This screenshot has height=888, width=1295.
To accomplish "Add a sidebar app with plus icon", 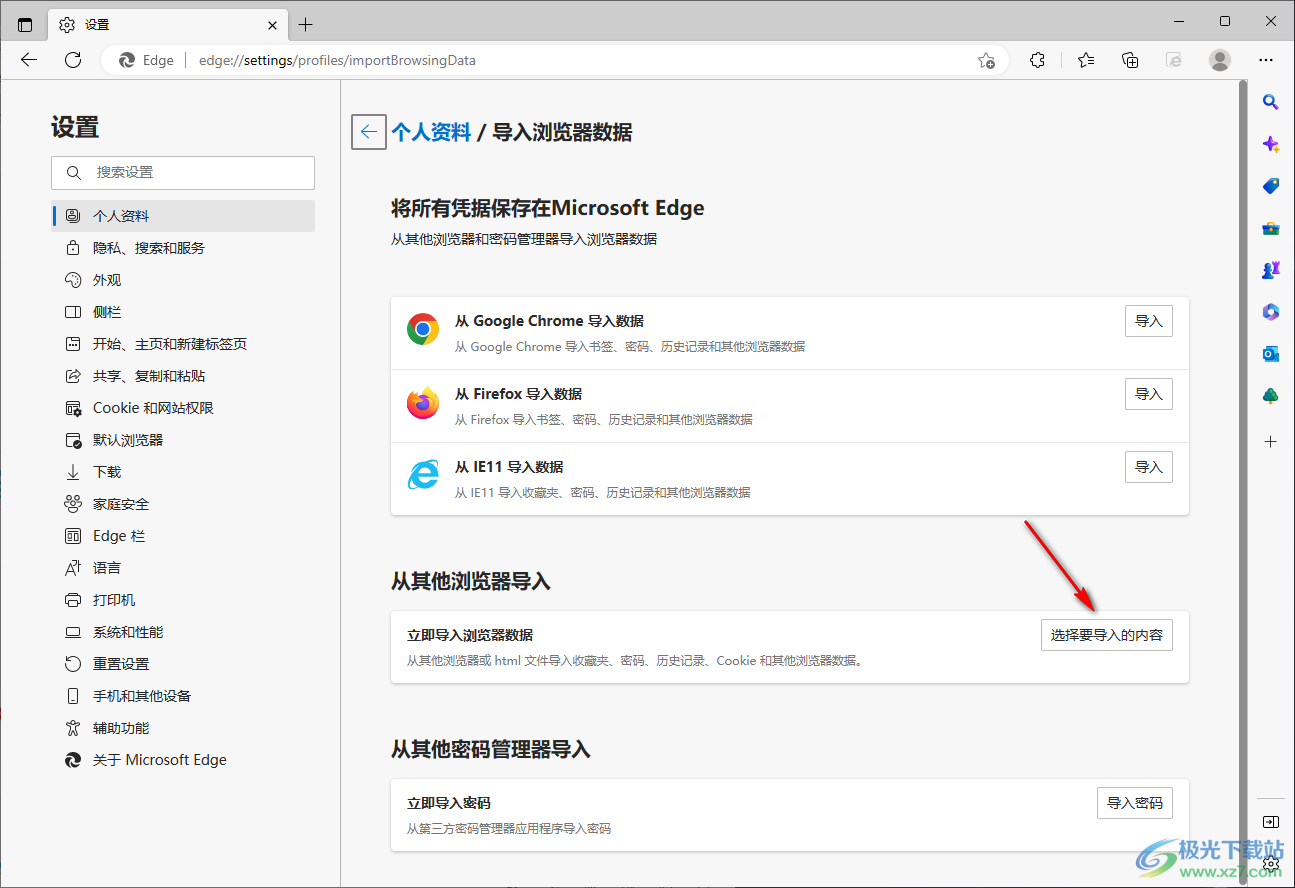I will (1271, 441).
